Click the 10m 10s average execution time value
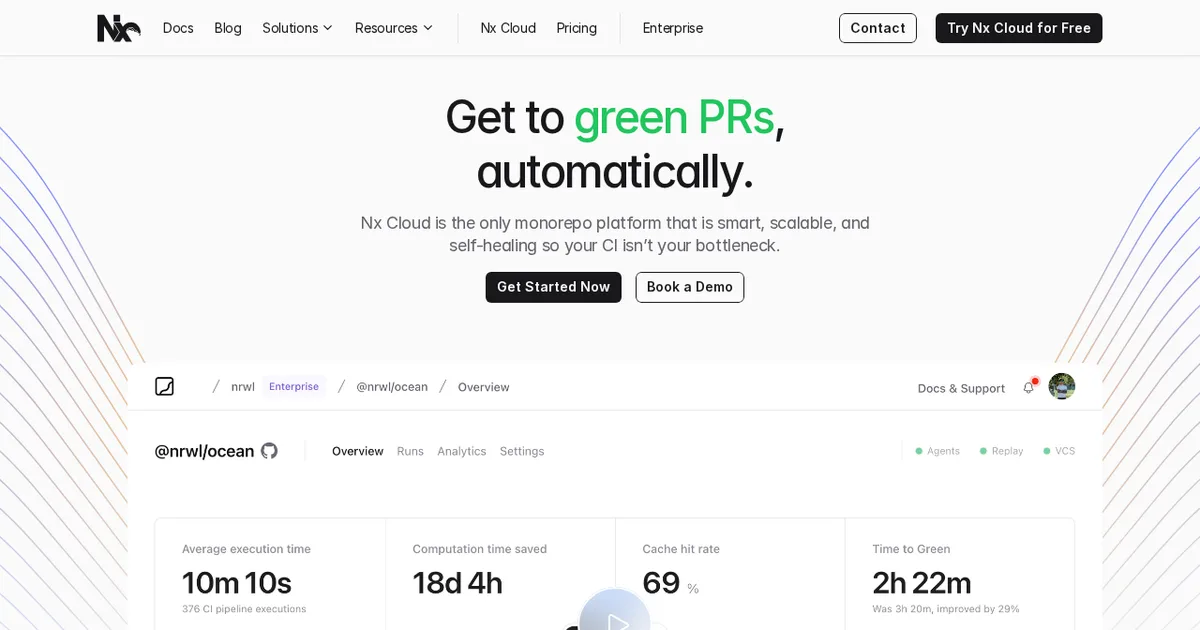1200x630 pixels. pyautogui.click(x=237, y=582)
